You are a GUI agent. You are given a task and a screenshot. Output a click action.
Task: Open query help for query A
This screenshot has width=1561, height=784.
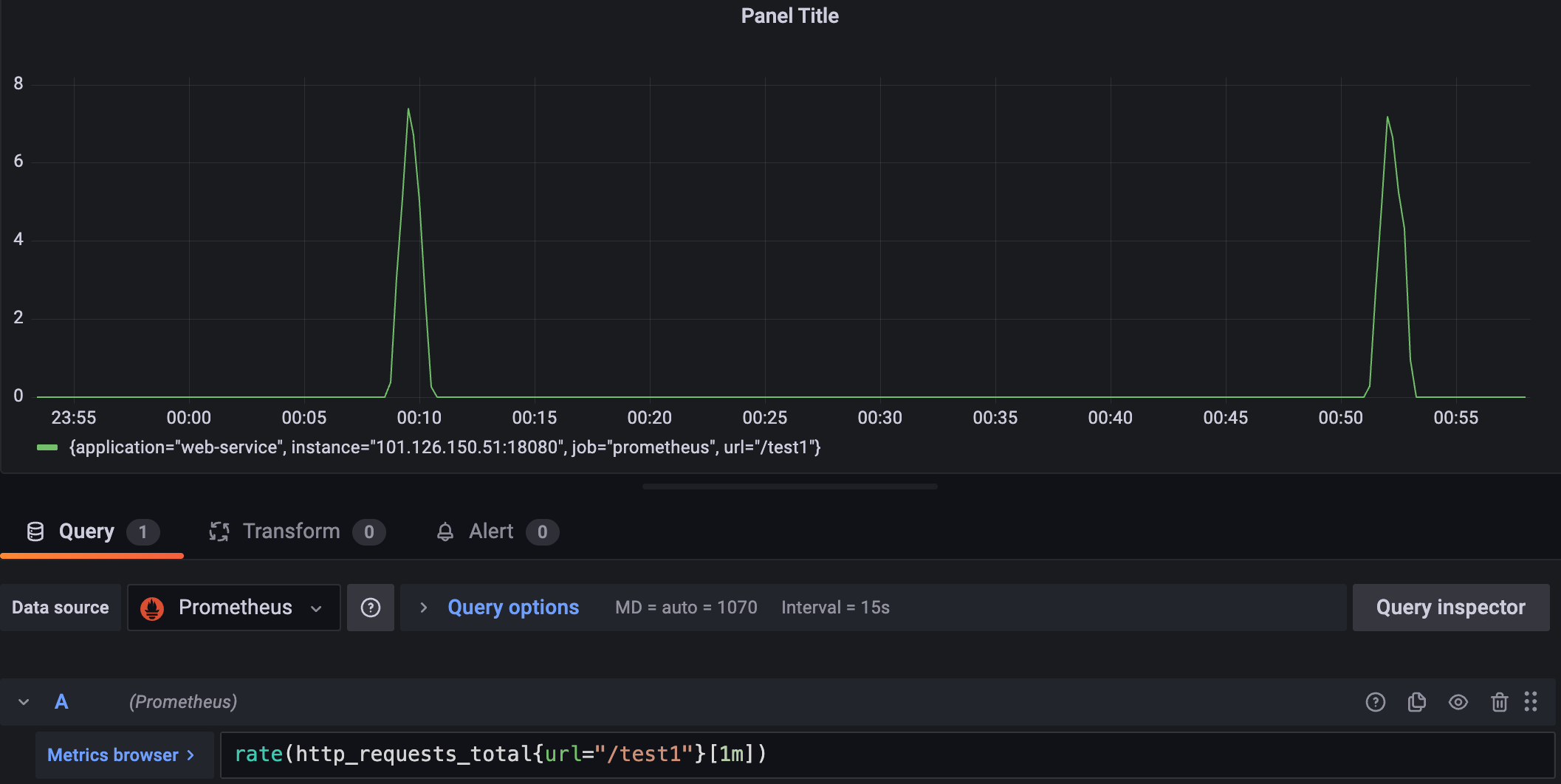(x=1375, y=702)
